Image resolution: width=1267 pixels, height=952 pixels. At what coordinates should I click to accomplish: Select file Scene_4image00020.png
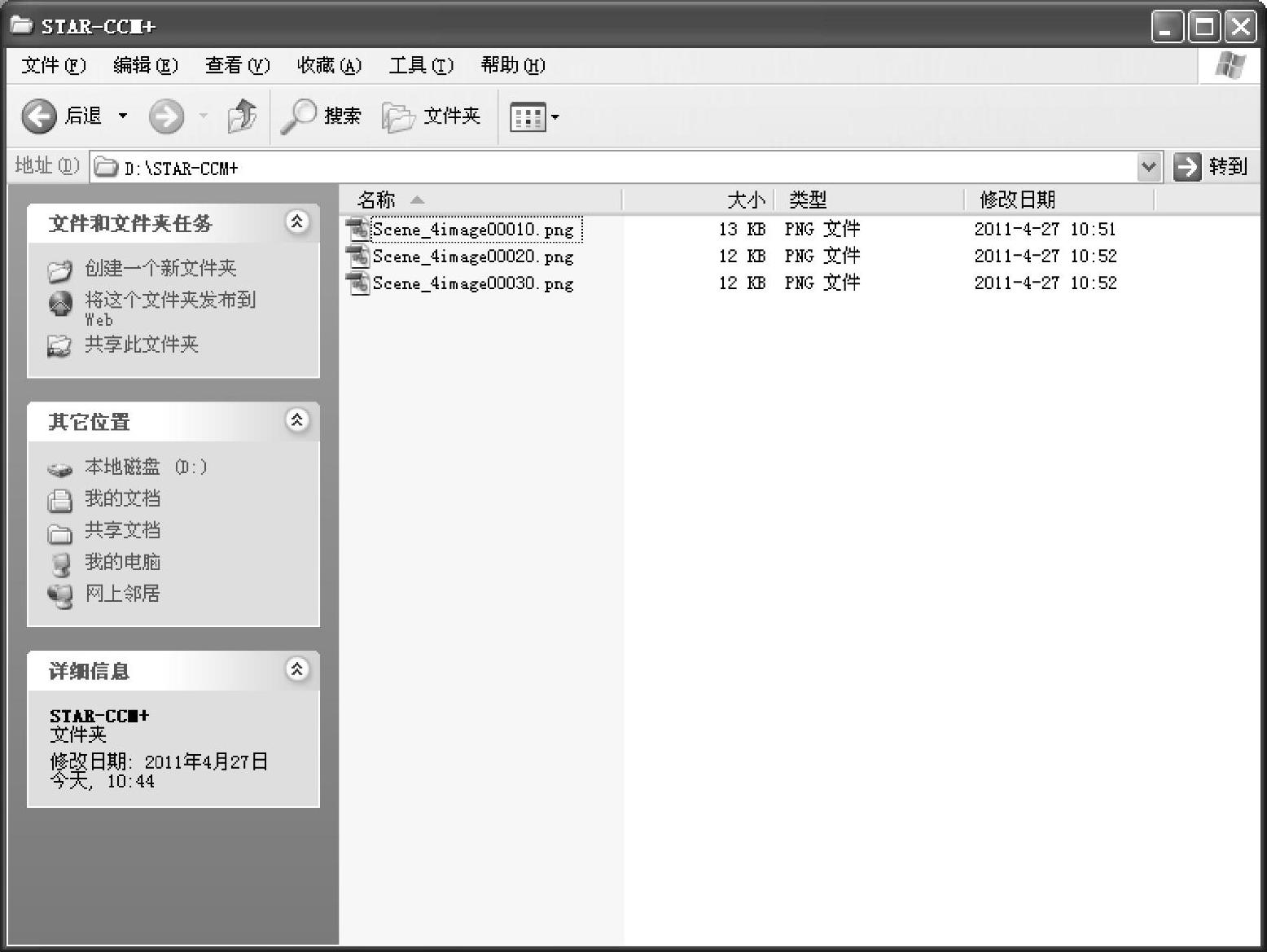click(473, 257)
